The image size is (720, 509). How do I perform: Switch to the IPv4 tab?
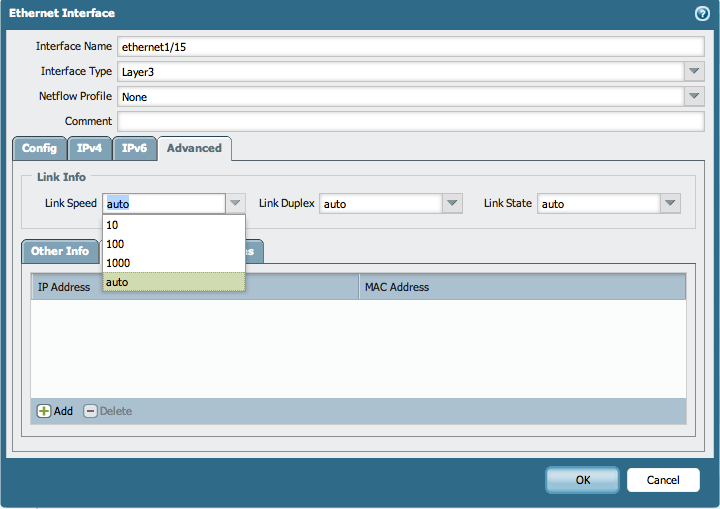click(90, 148)
